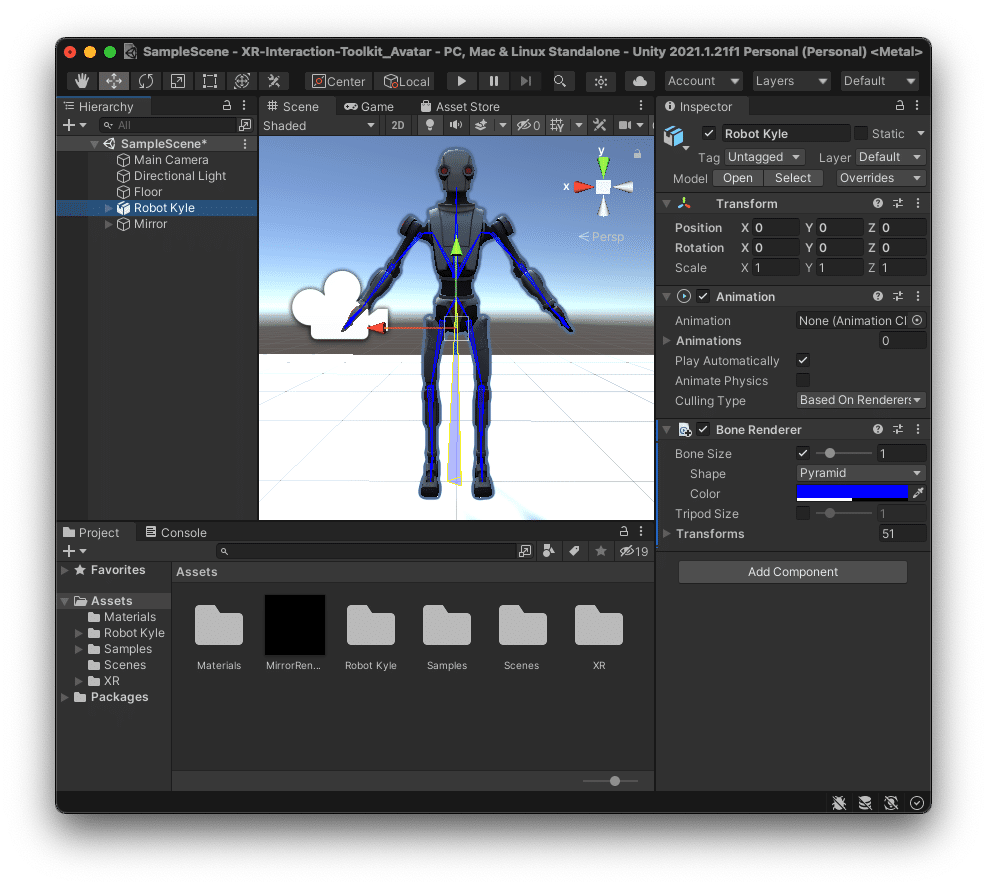The width and height of the screenshot is (987, 887).
Task: Expand the Mirror object in Hierarchy
Action: pyautogui.click(x=109, y=224)
